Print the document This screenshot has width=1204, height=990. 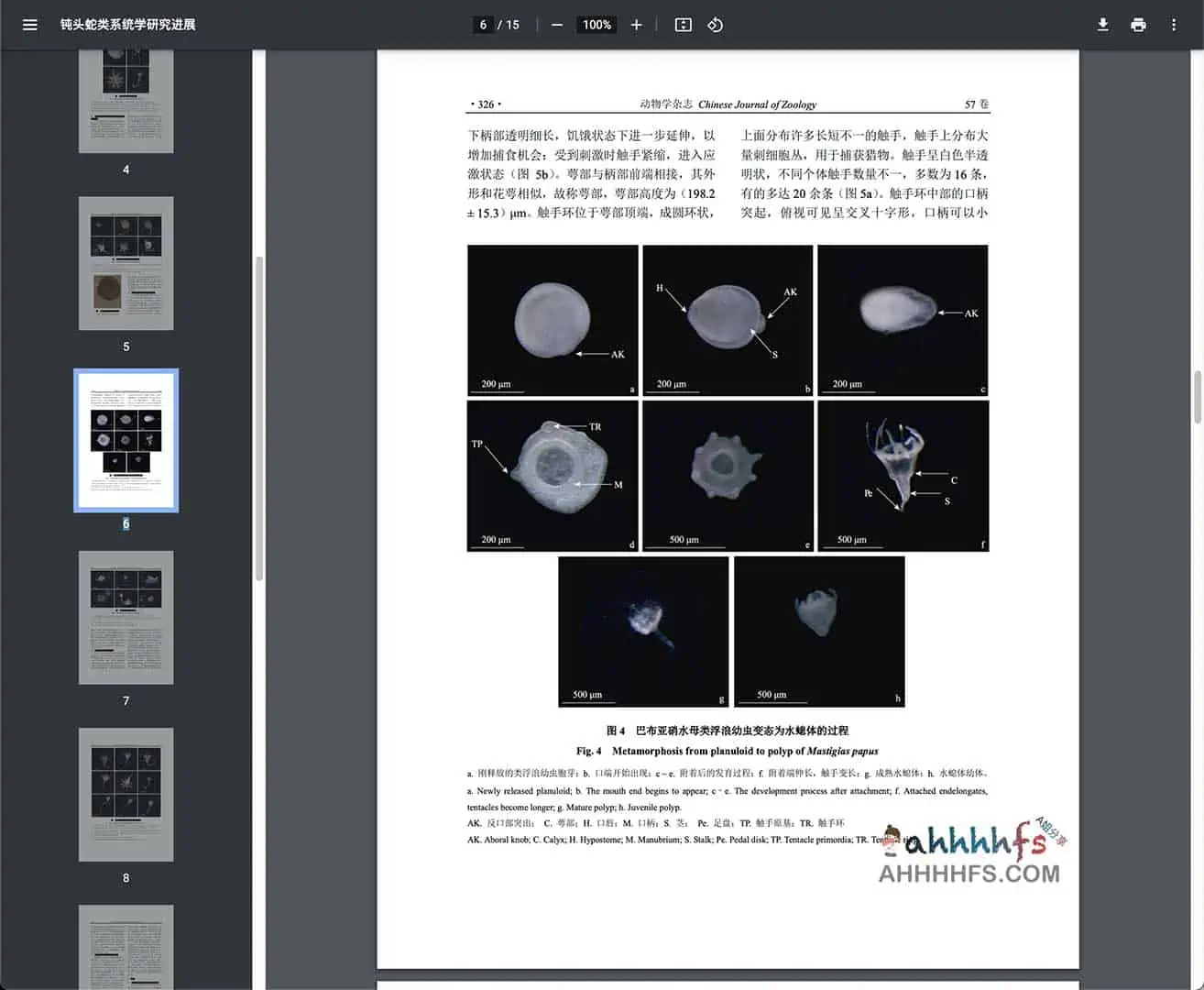pos(1138,25)
